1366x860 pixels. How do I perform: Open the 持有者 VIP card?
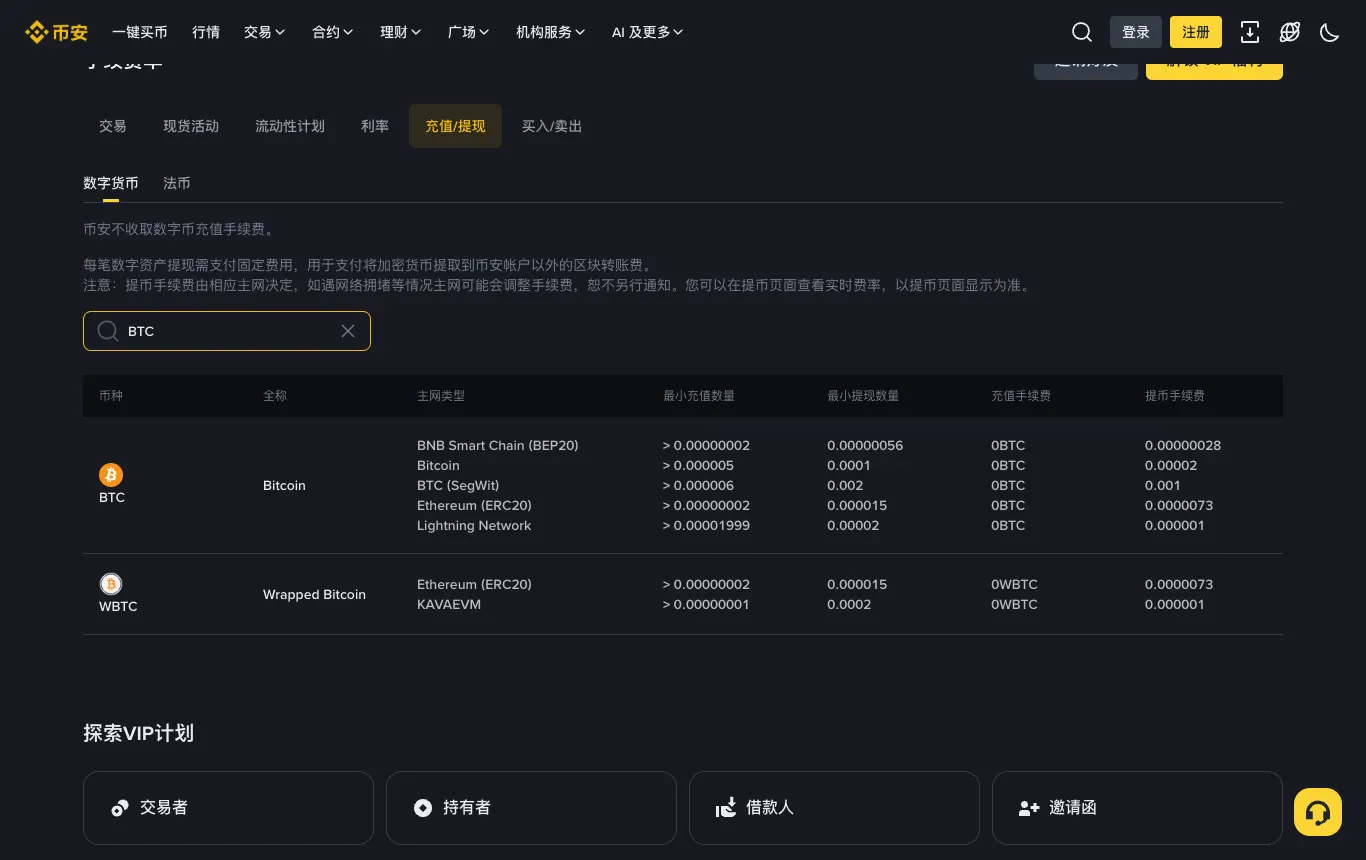(531, 808)
